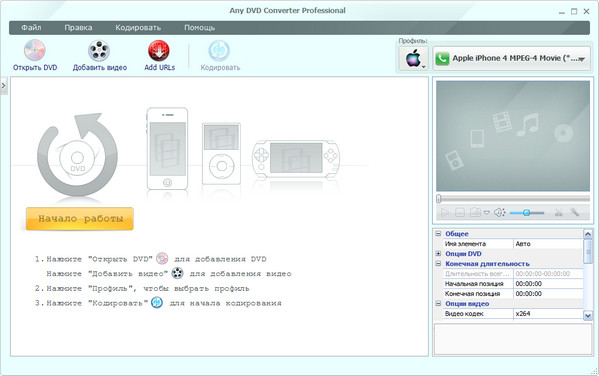Click the DVD disc icon in step 1

[x=162, y=259]
